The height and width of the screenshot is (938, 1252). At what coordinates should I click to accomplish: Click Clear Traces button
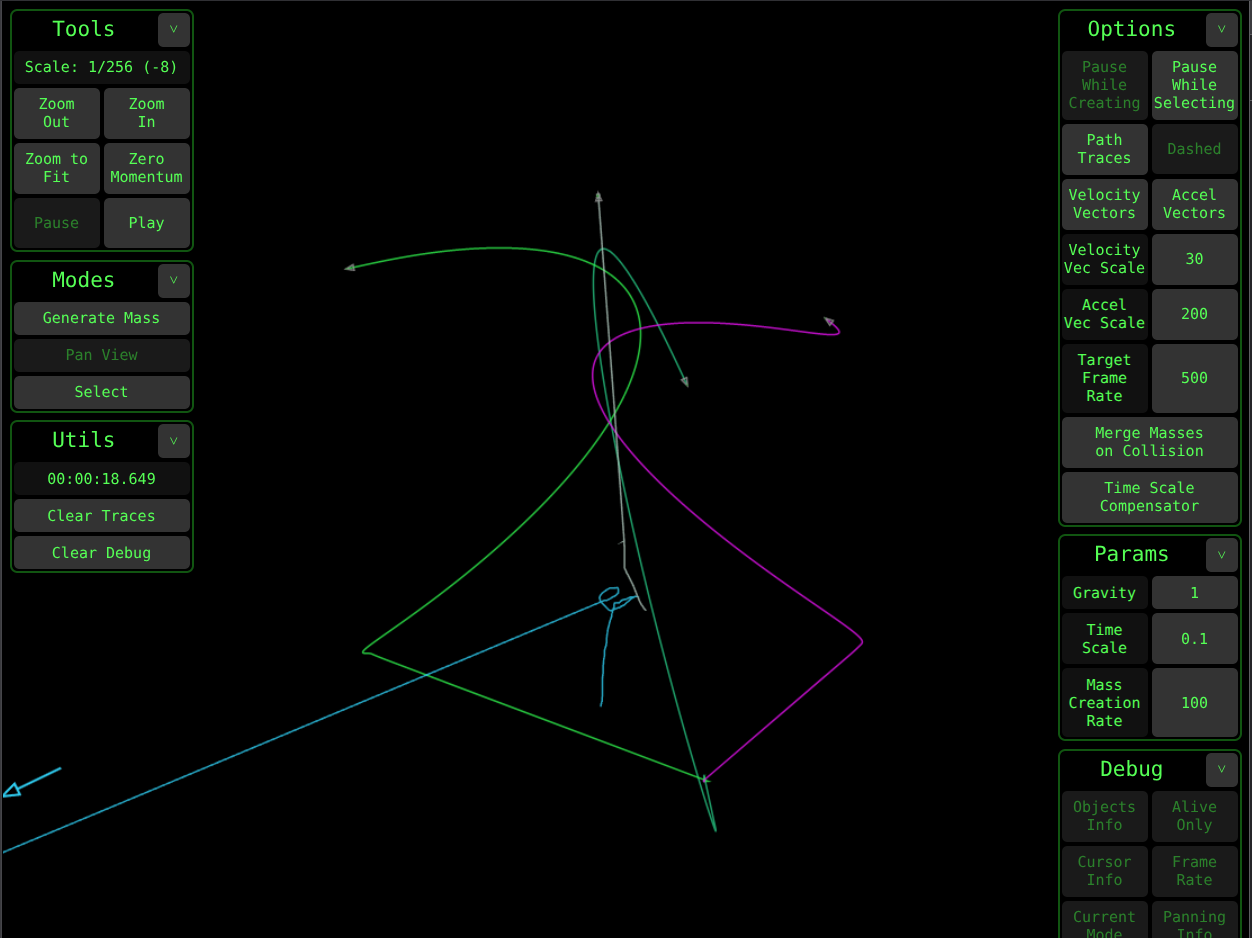tap(102, 516)
